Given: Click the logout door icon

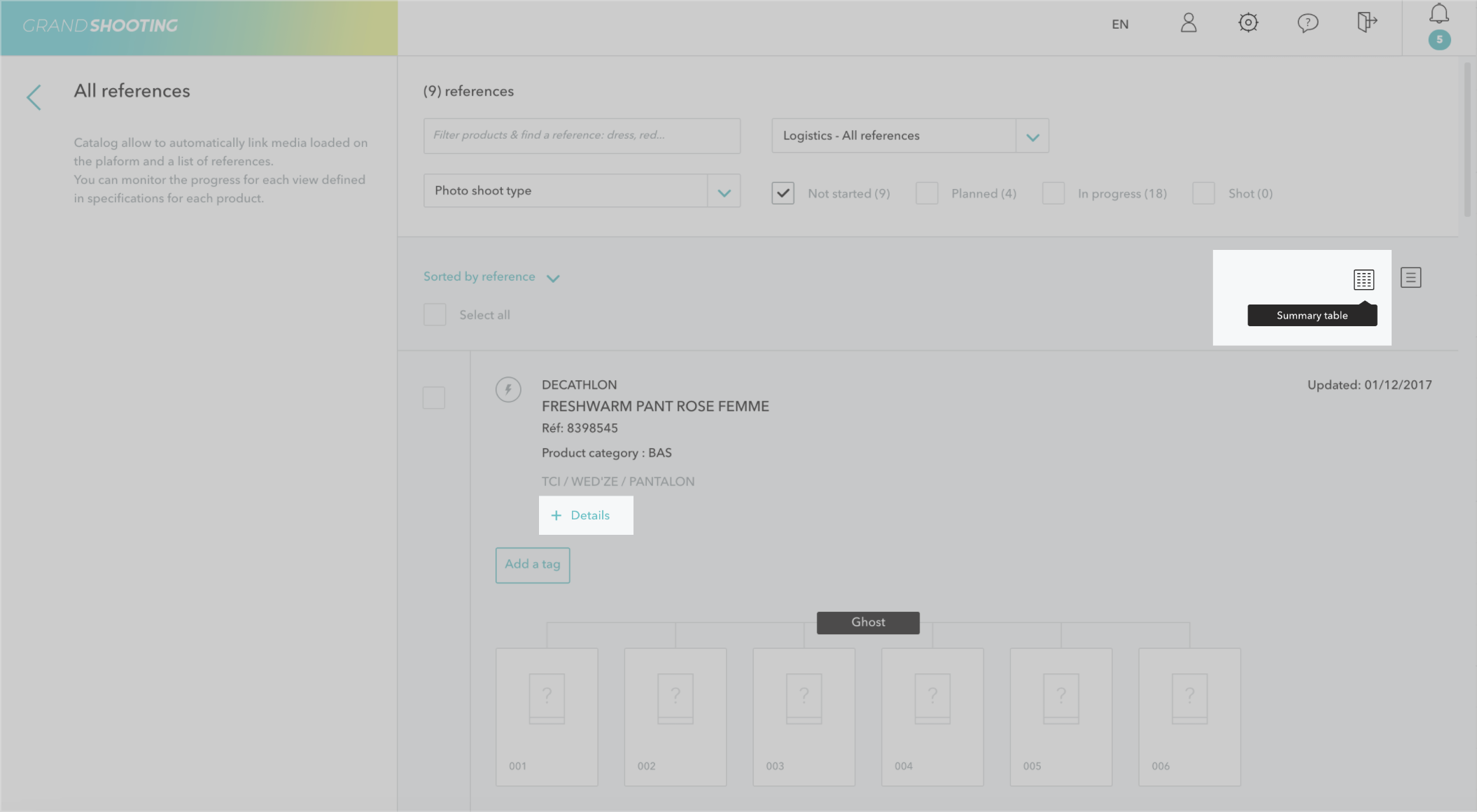Looking at the screenshot, I should 1366,22.
